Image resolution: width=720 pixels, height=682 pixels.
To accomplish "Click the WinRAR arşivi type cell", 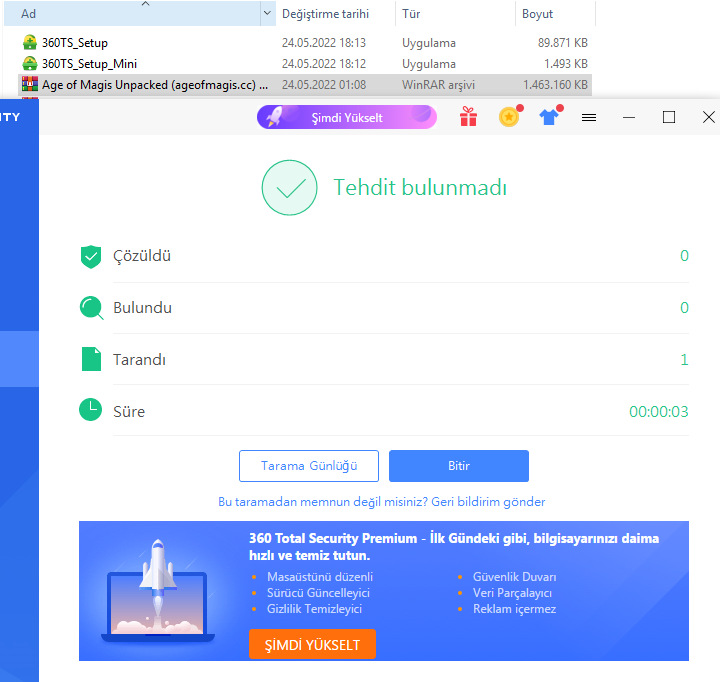I will pyautogui.click(x=439, y=85).
